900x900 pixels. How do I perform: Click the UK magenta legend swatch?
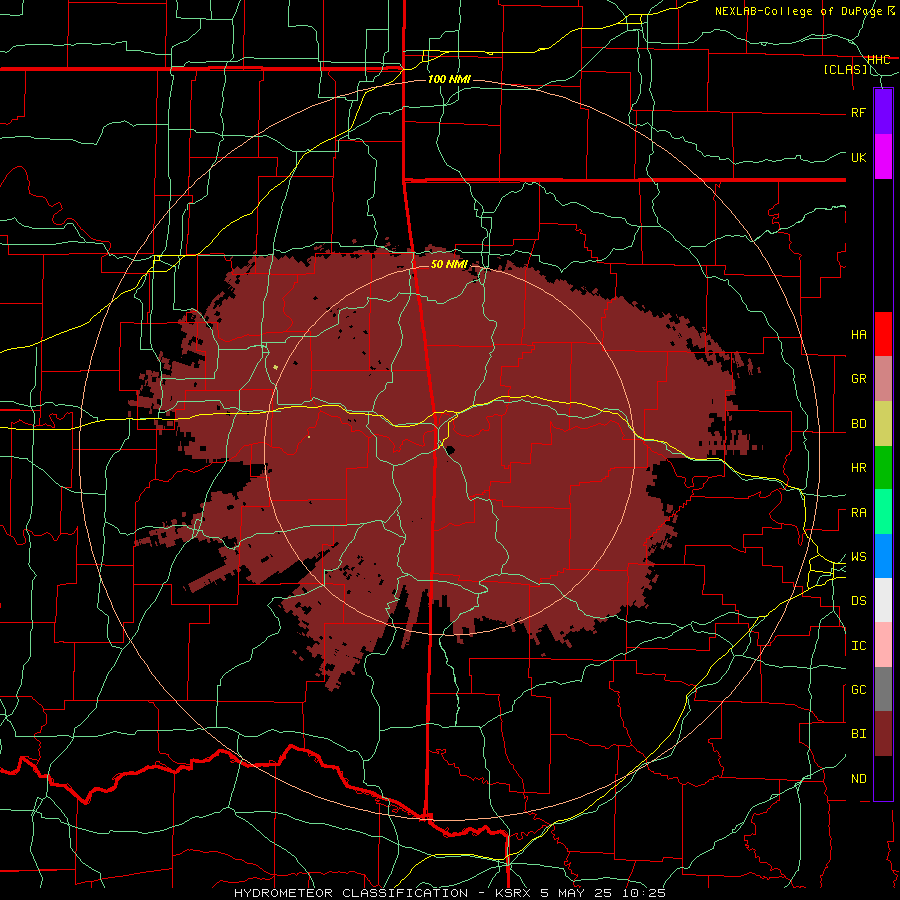(x=883, y=157)
